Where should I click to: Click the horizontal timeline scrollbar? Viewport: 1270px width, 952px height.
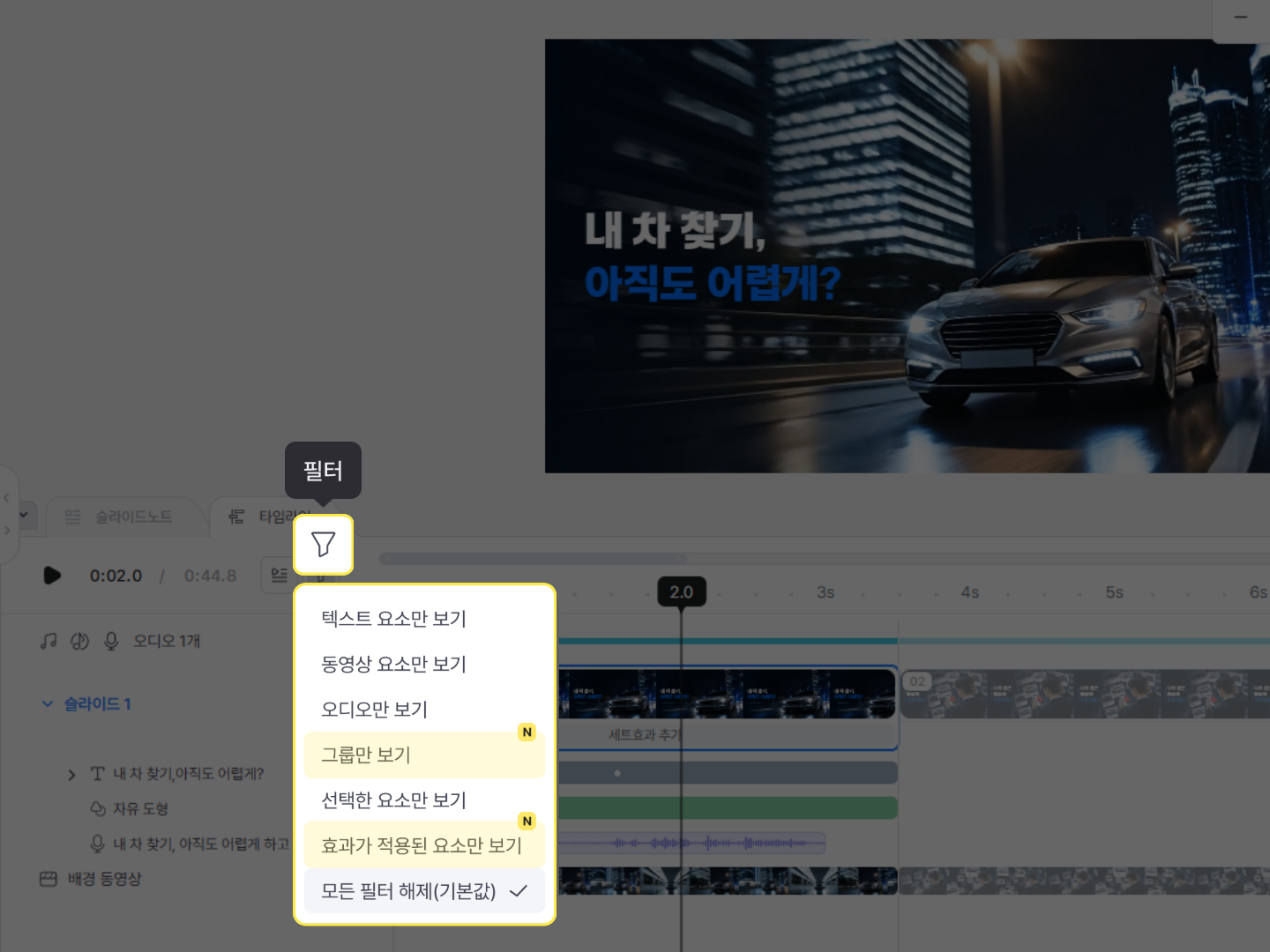[x=534, y=559]
